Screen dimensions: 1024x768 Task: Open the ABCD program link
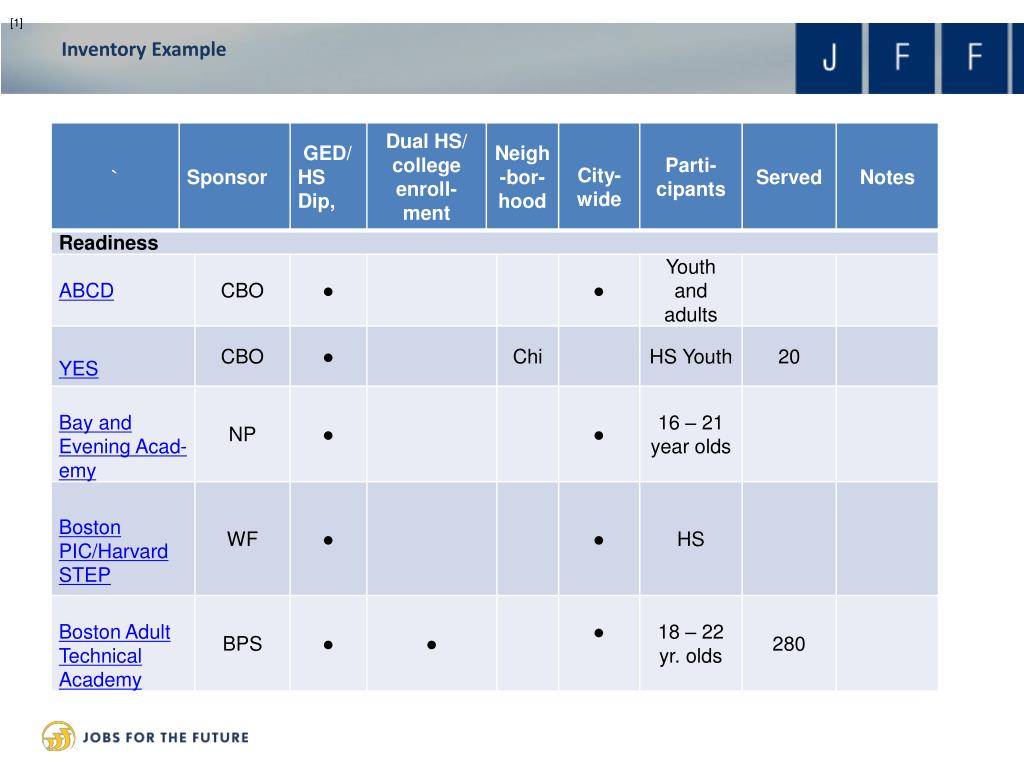[86, 291]
